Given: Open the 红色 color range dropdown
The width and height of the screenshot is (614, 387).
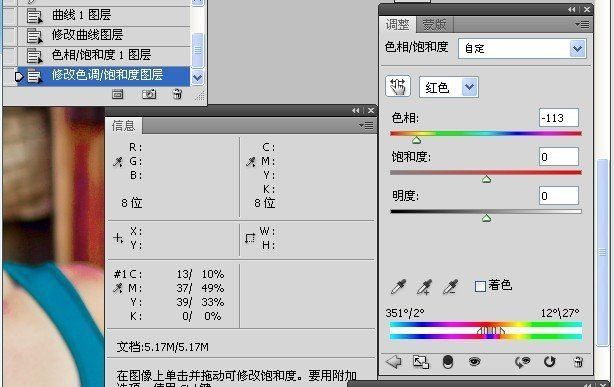Looking at the screenshot, I should coord(449,87).
